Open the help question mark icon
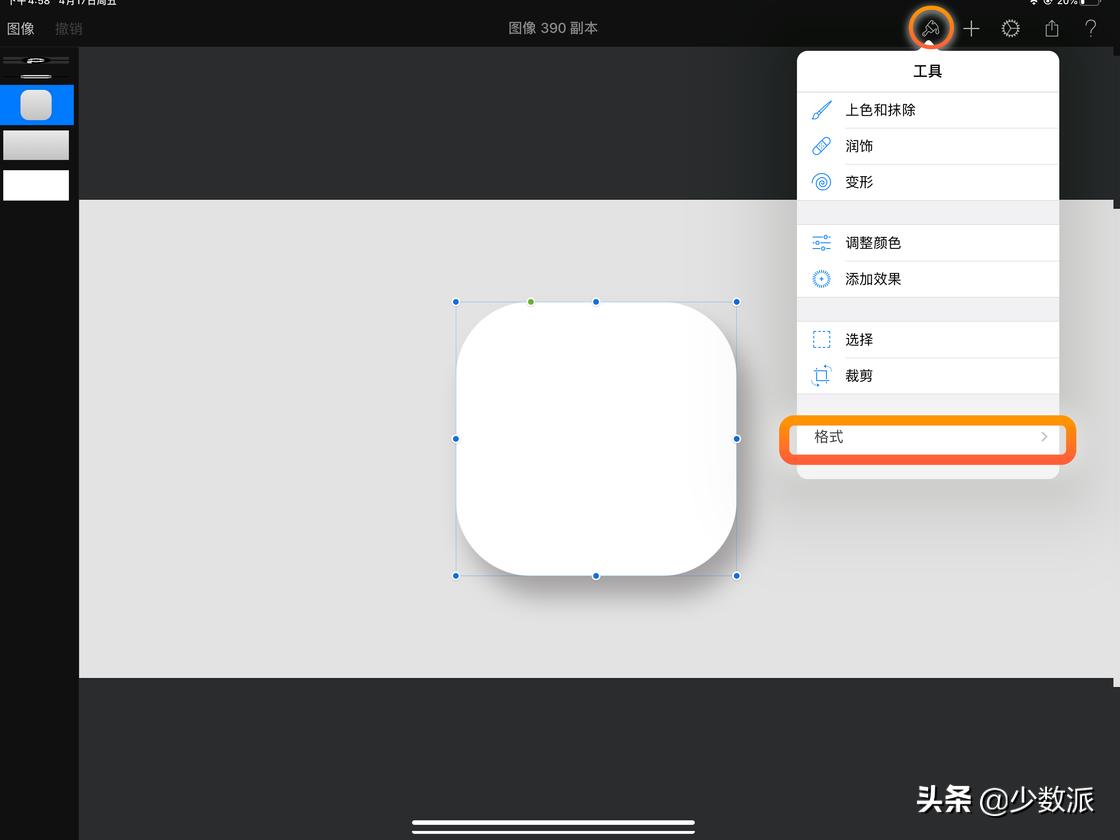The image size is (1120, 840). (x=1091, y=29)
